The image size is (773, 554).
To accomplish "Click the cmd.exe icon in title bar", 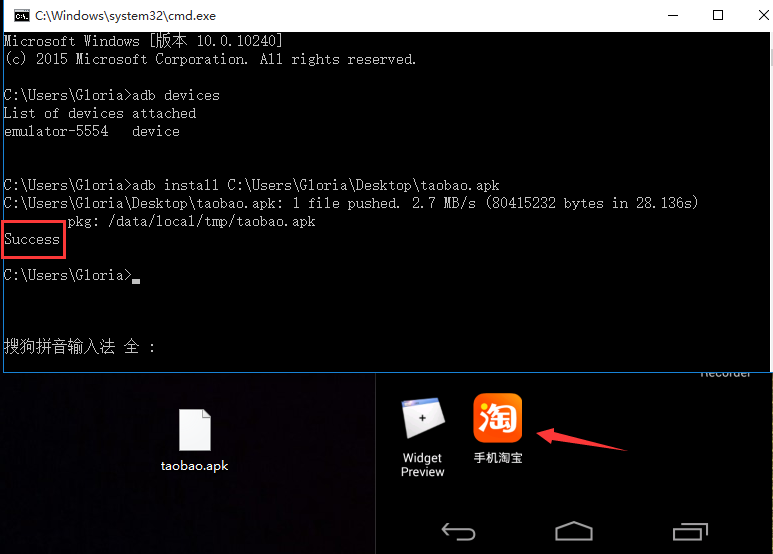I will pyautogui.click(x=22, y=16).
